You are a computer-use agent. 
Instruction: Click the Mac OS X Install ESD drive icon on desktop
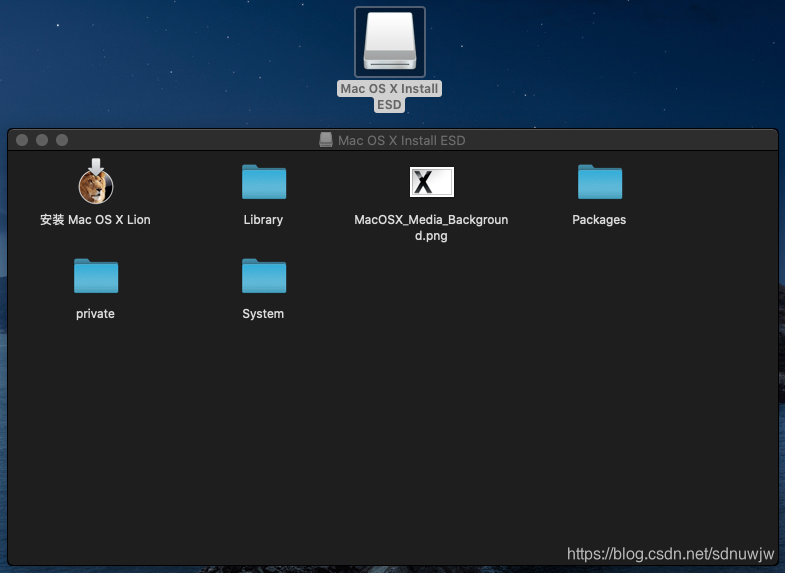[390, 42]
